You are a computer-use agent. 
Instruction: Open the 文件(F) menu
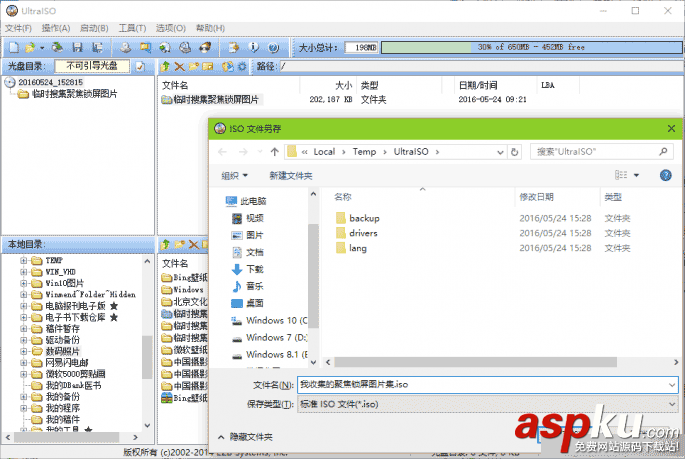[18, 28]
